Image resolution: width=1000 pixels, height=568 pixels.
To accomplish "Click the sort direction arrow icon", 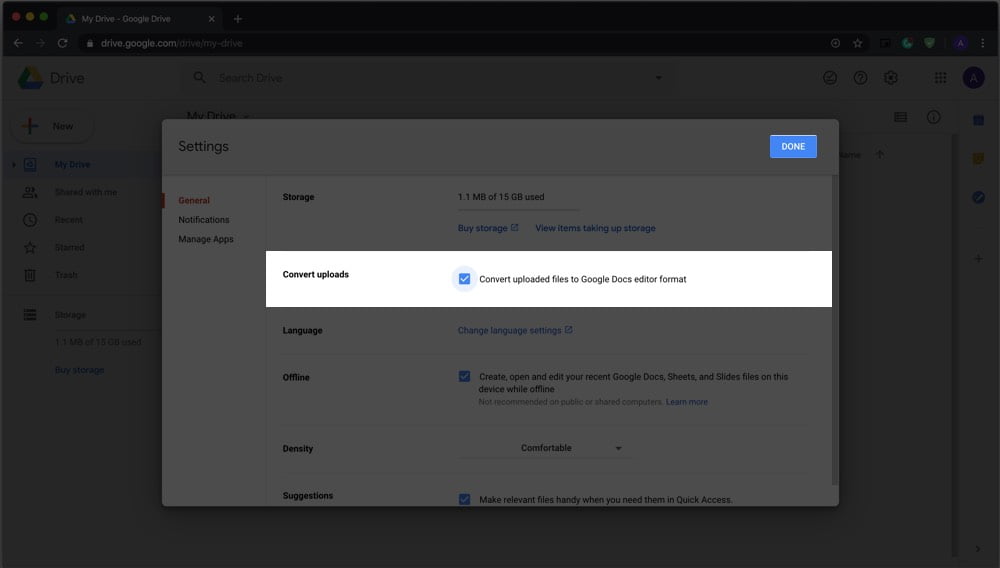I will click(879, 155).
